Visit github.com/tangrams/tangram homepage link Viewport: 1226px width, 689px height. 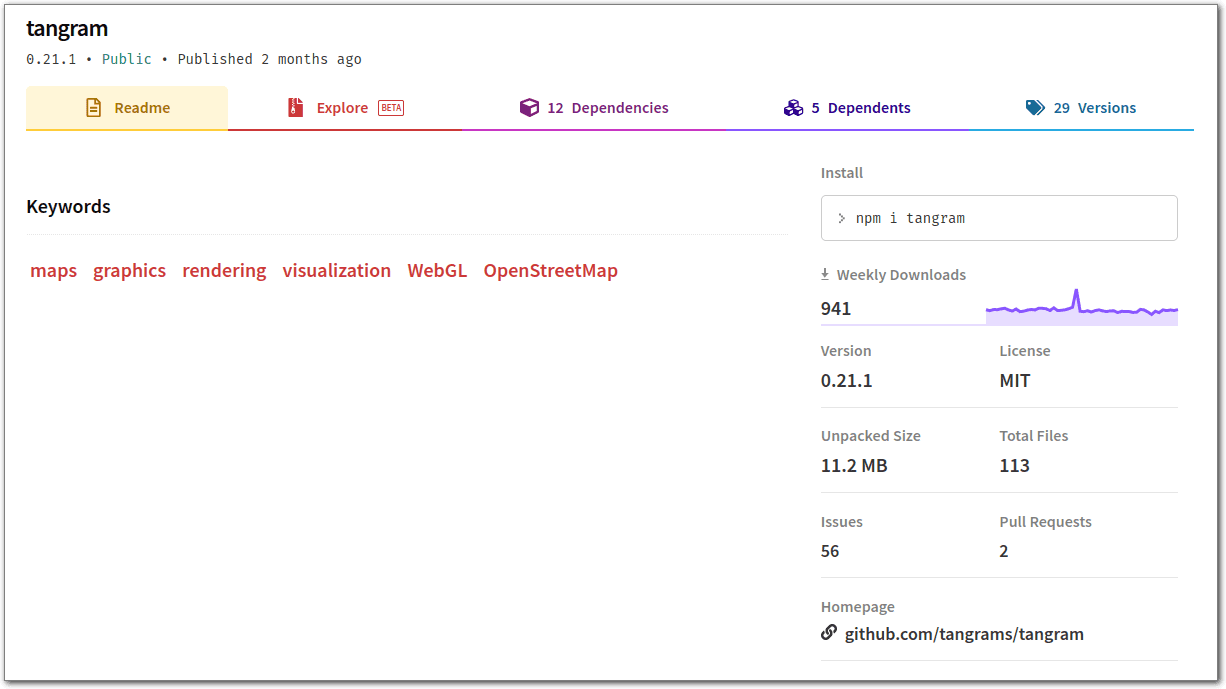pyautogui.click(x=964, y=634)
